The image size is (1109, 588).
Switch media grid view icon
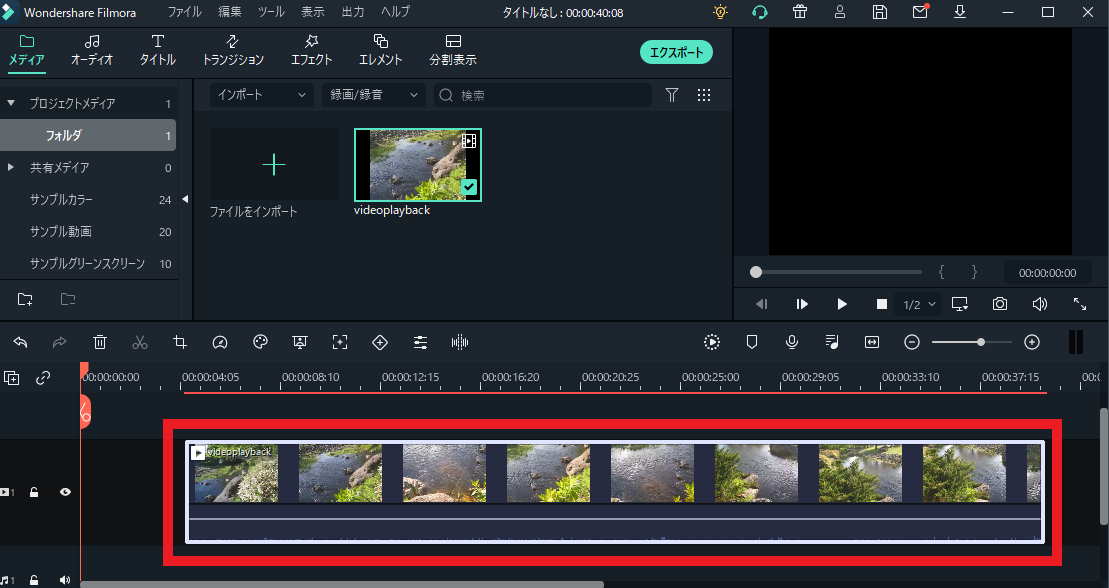(x=704, y=95)
